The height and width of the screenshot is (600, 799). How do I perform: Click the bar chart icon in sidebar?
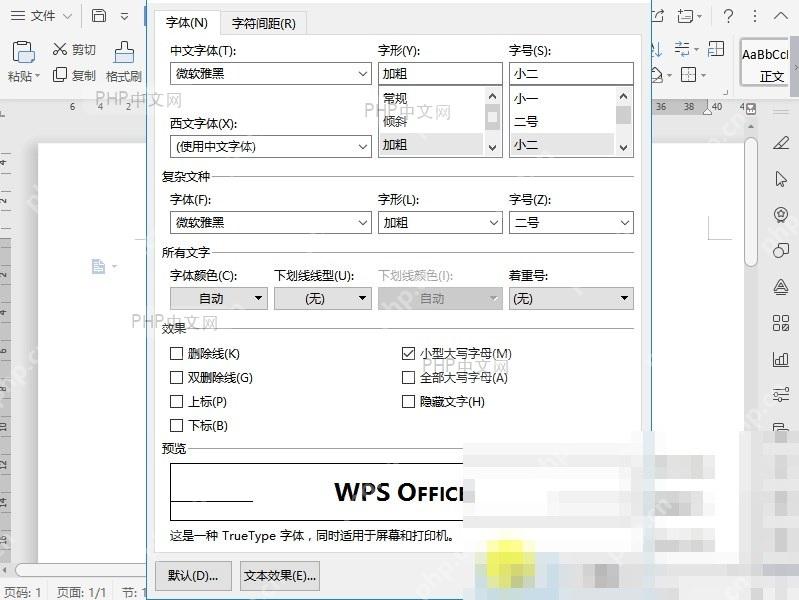pos(781,359)
